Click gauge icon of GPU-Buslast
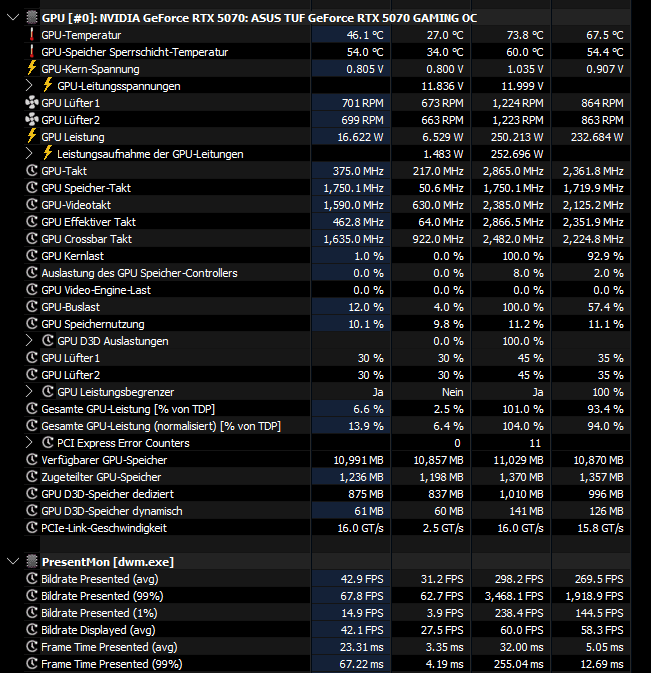The width and height of the screenshot is (651, 673). pos(32,307)
